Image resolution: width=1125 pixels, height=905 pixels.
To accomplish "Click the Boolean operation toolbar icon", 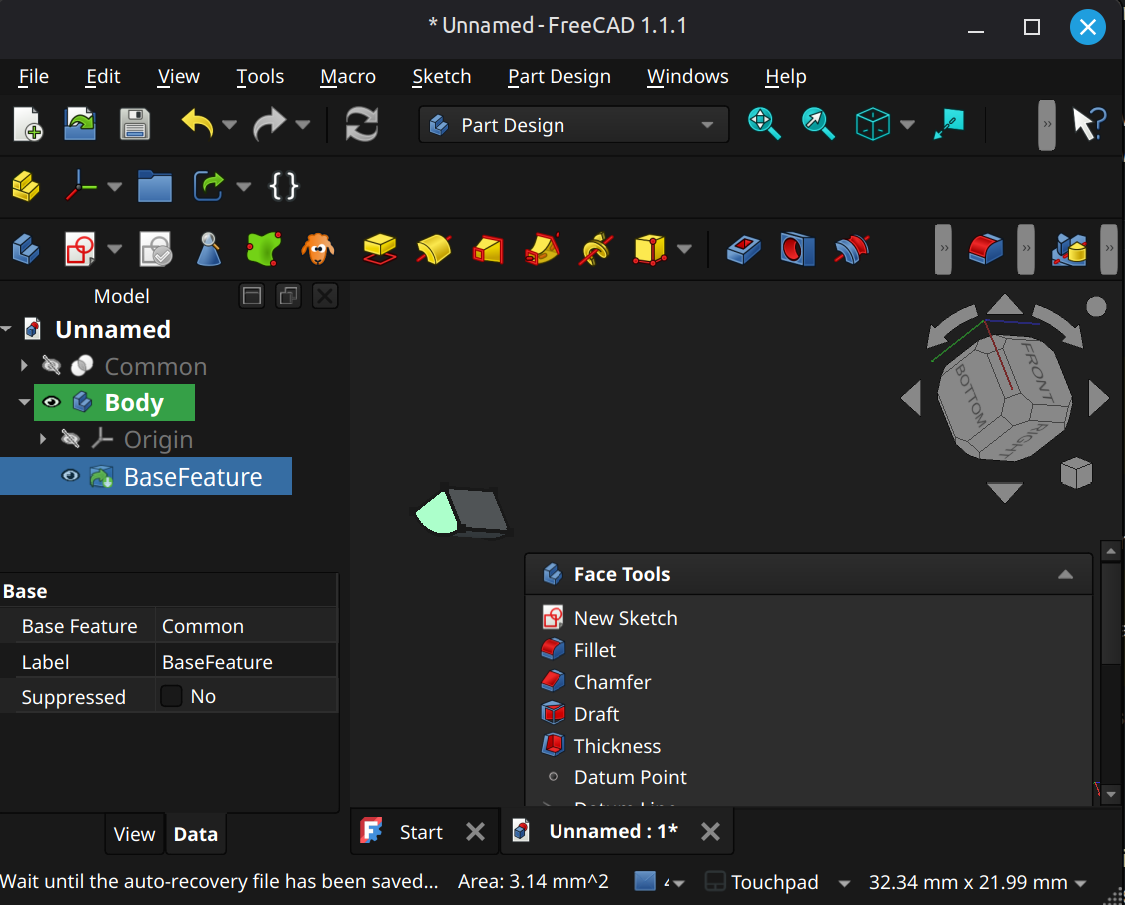I will [1069, 250].
